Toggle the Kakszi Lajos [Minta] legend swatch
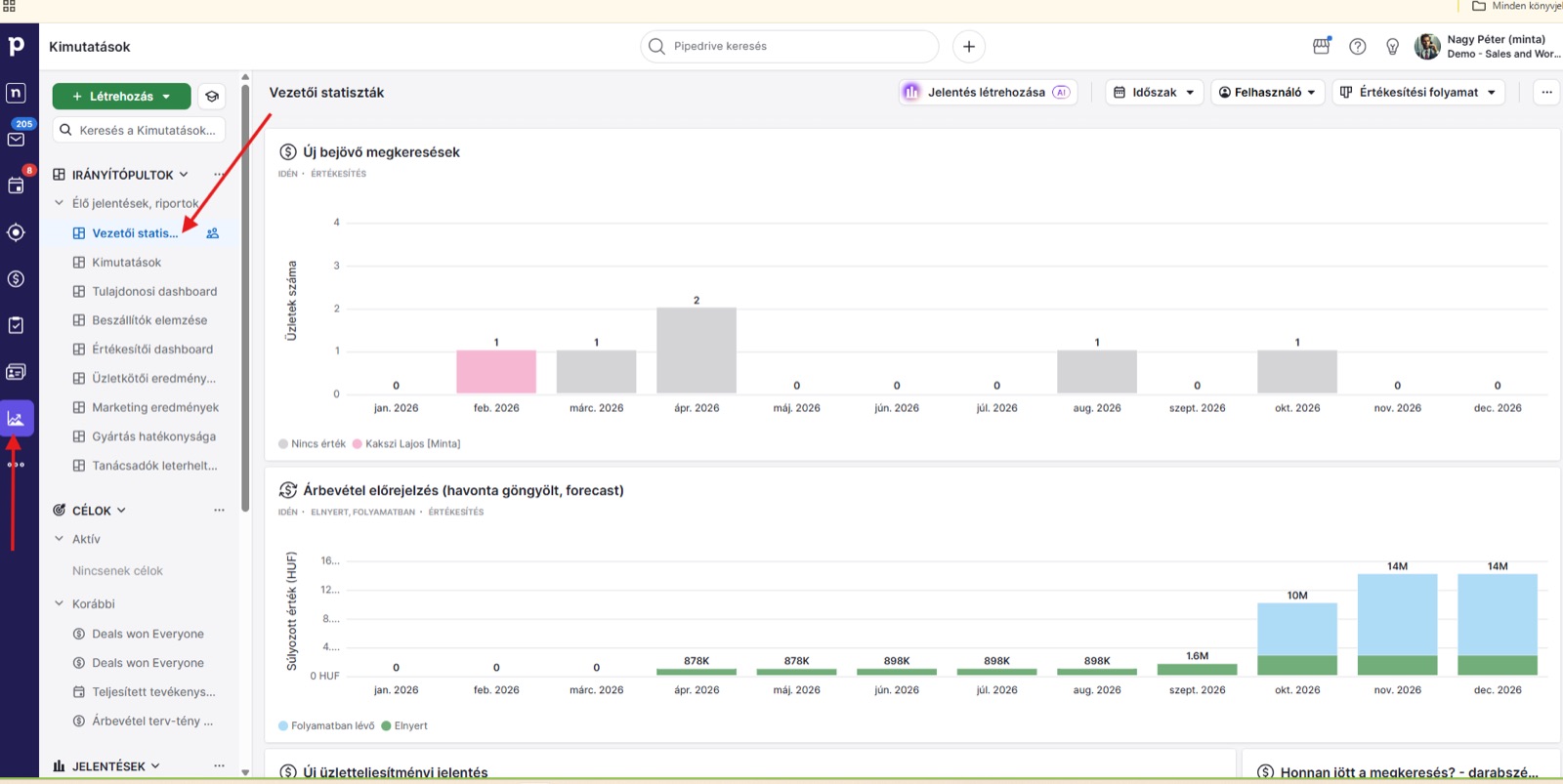 358,444
